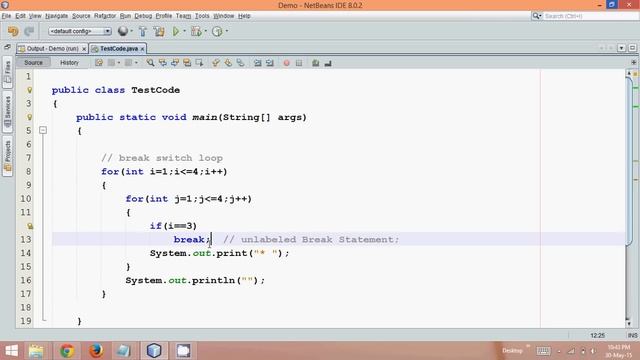Screen dimensions: 640x360
Task: Close the TestCode.java tab
Action: pos(142,49)
